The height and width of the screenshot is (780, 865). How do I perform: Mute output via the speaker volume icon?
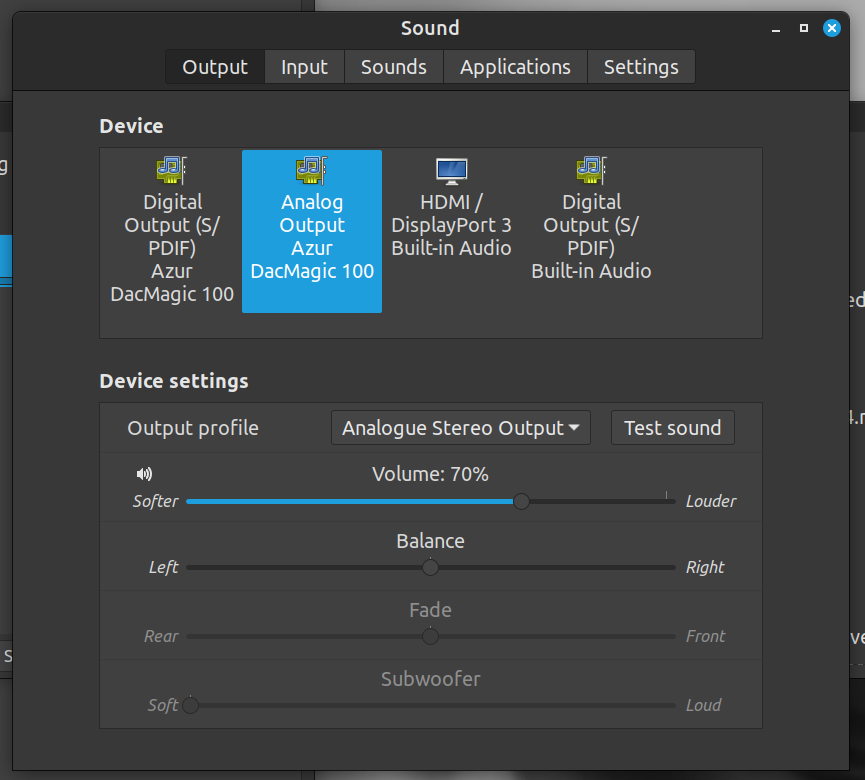click(145, 474)
